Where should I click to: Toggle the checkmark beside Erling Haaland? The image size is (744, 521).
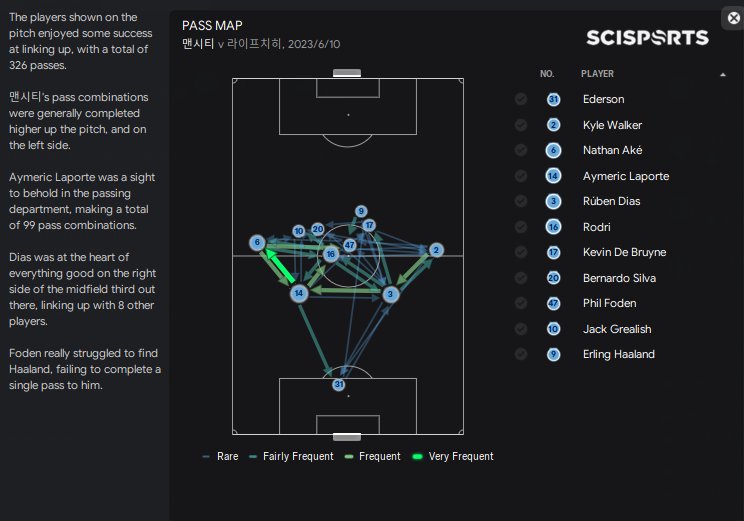521,354
